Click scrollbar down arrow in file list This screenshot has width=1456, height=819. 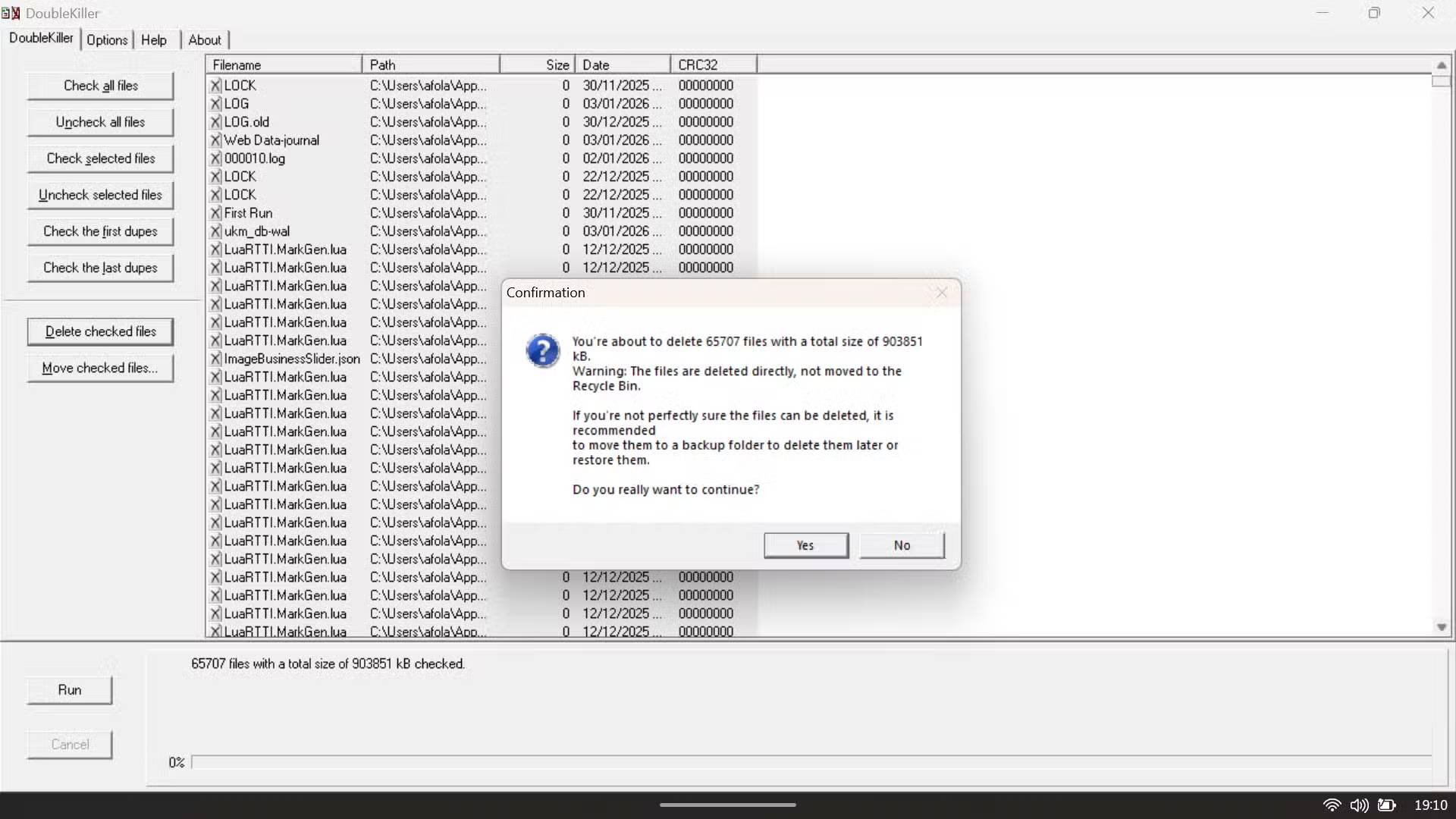(x=1441, y=627)
